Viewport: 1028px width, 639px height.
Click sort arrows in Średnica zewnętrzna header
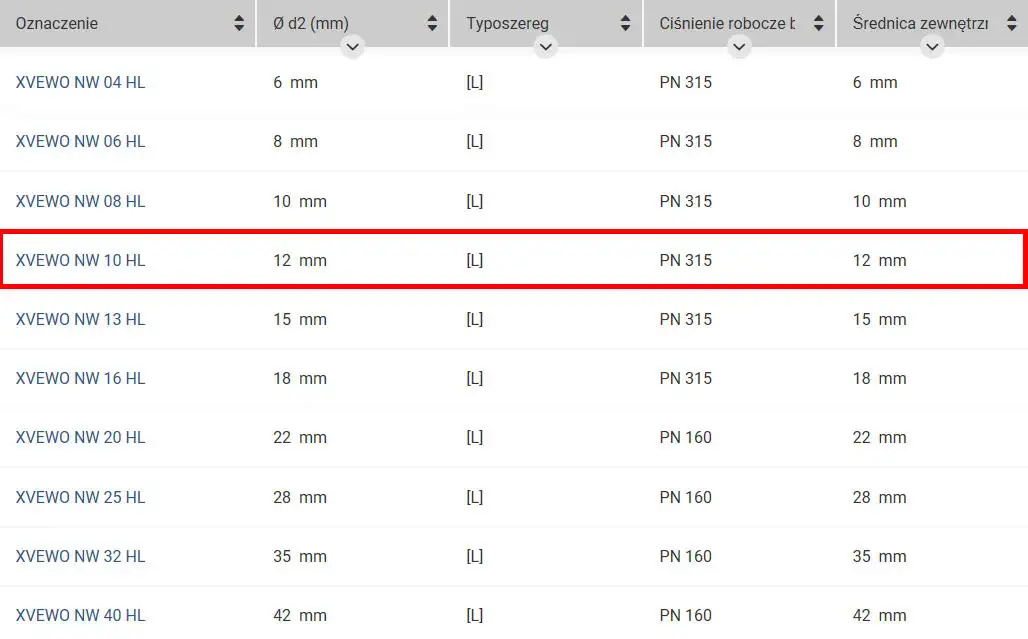pyautogui.click(x=1011, y=23)
